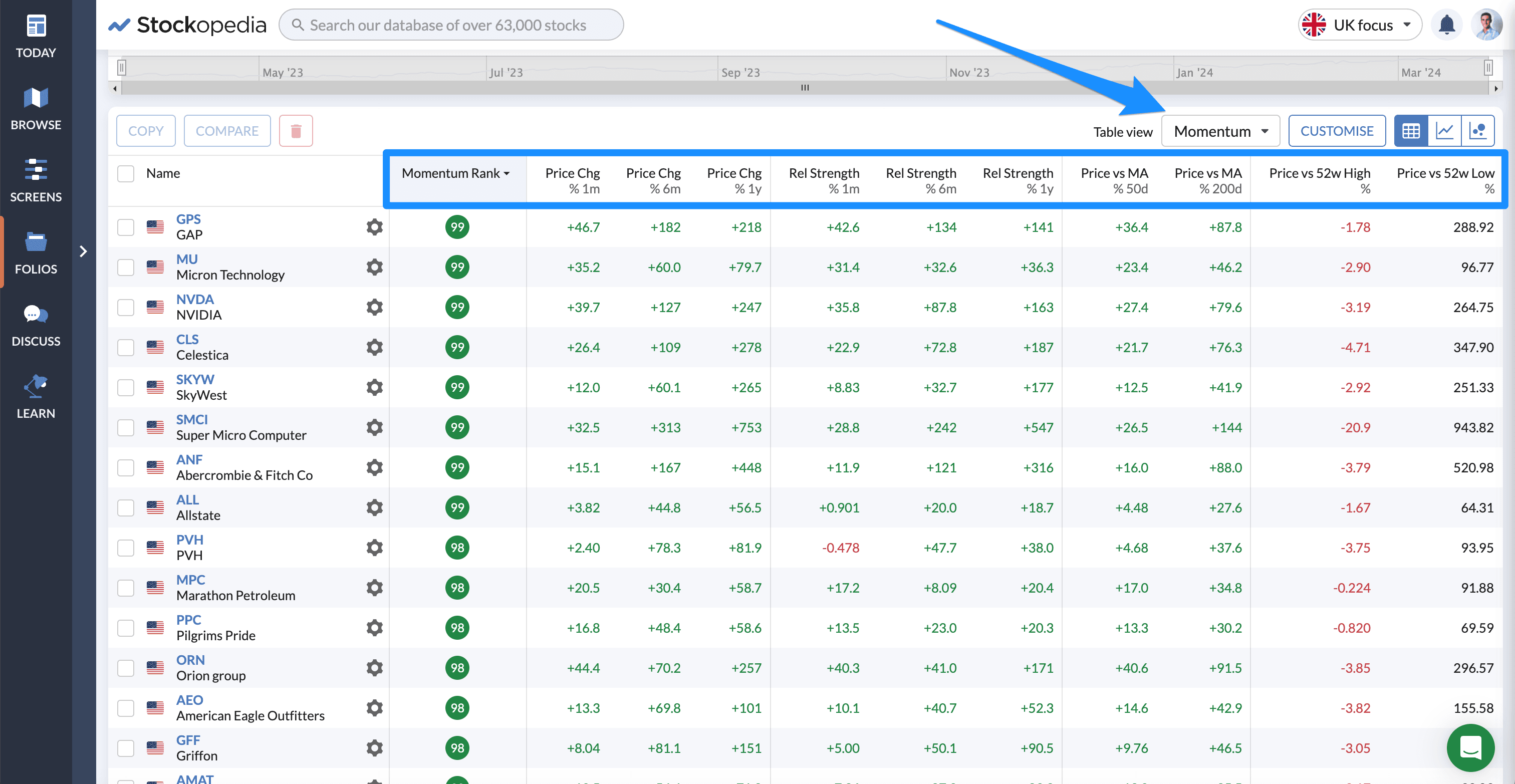This screenshot has height=784, width=1515.
Task: Open the green chat support bubble
Action: pyautogui.click(x=1470, y=747)
